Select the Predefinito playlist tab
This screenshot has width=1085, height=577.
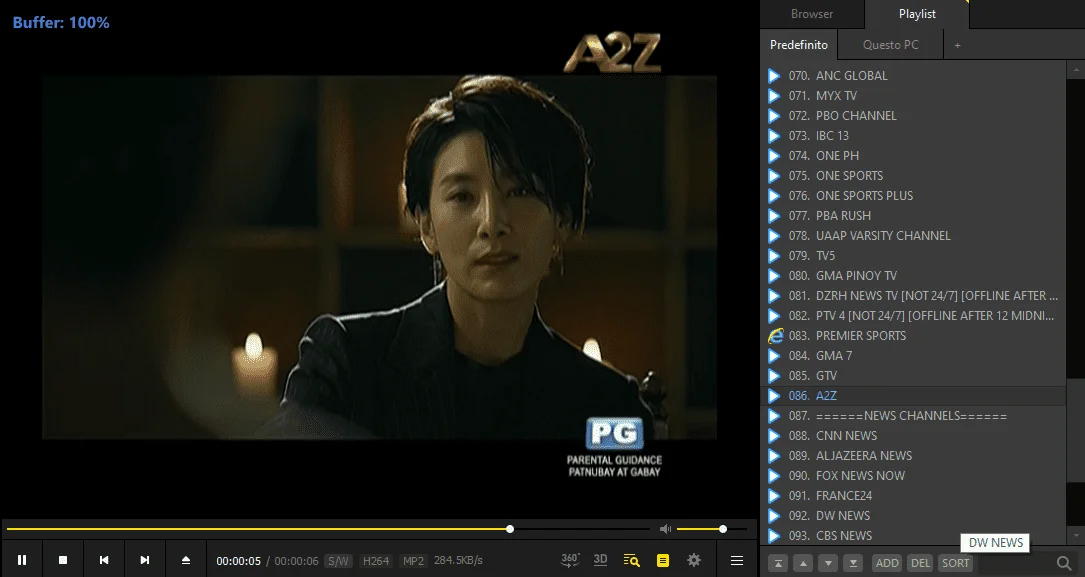[x=799, y=45]
